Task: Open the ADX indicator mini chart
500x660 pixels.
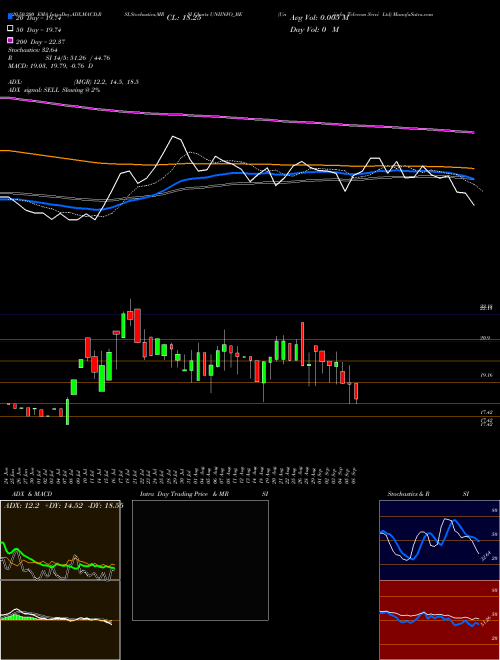Action: 60,540
